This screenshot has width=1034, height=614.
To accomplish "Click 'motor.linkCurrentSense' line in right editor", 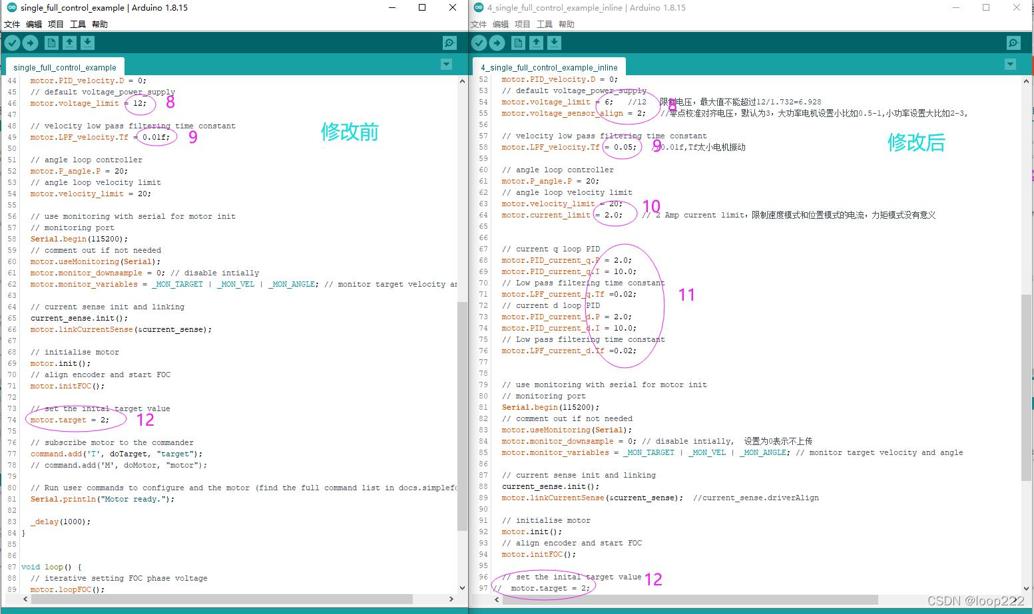I will pos(592,497).
